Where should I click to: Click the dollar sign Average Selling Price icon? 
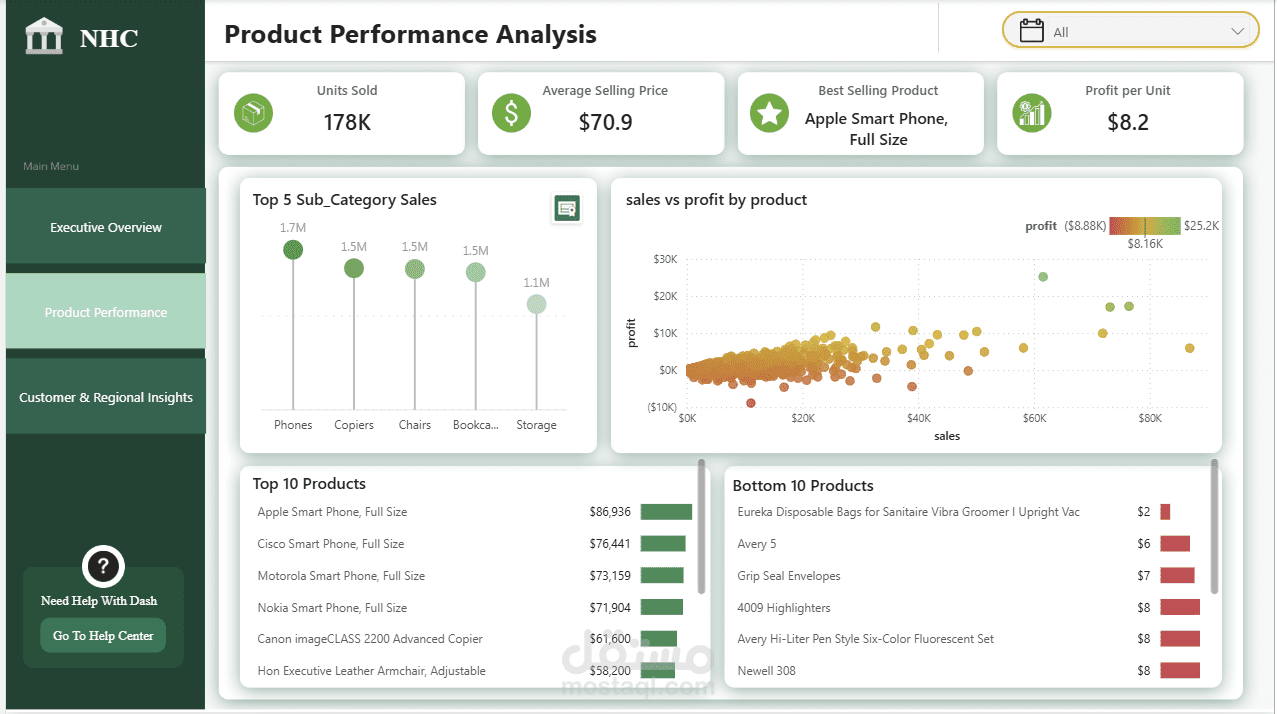click(x=511, y=112)
